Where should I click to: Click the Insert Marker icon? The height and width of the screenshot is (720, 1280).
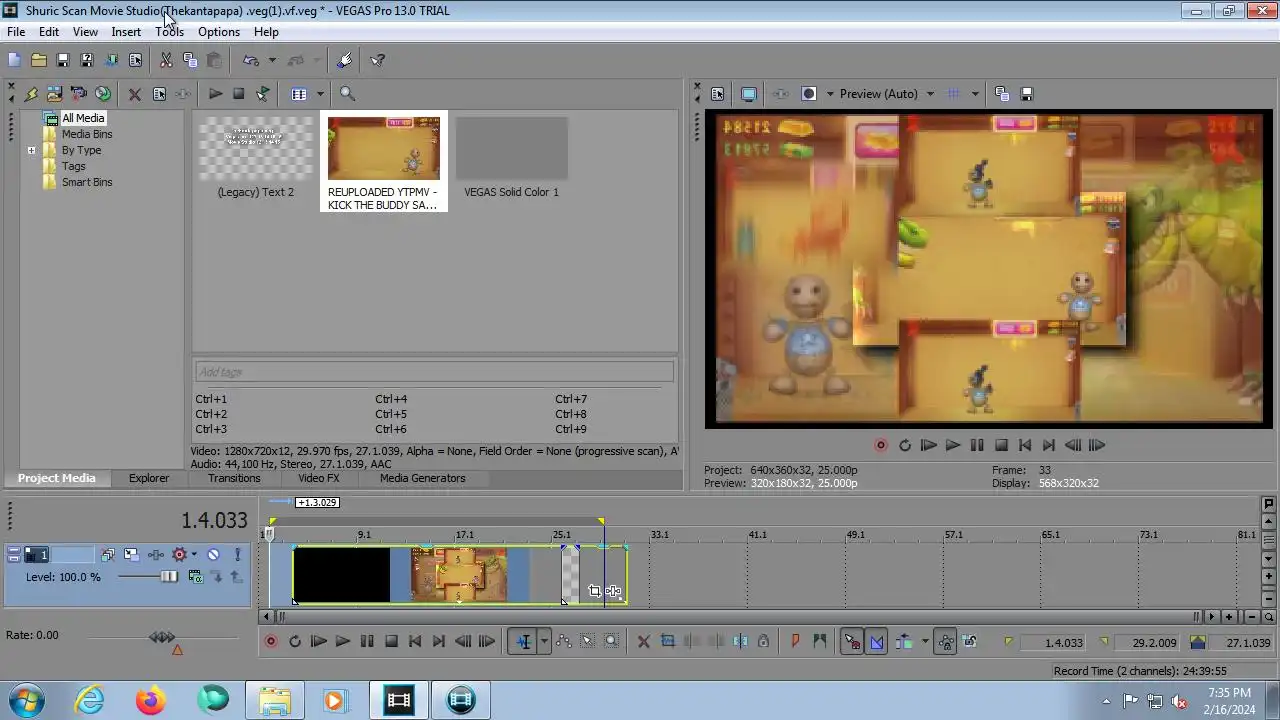pyautogui.click(x=796, y=642)
